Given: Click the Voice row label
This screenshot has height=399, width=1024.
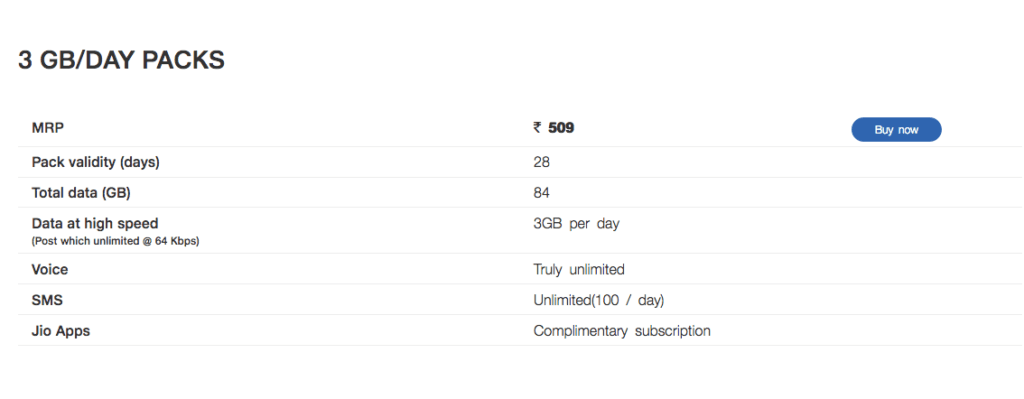Looking at the screenshot, I should (x=50, y=269).
